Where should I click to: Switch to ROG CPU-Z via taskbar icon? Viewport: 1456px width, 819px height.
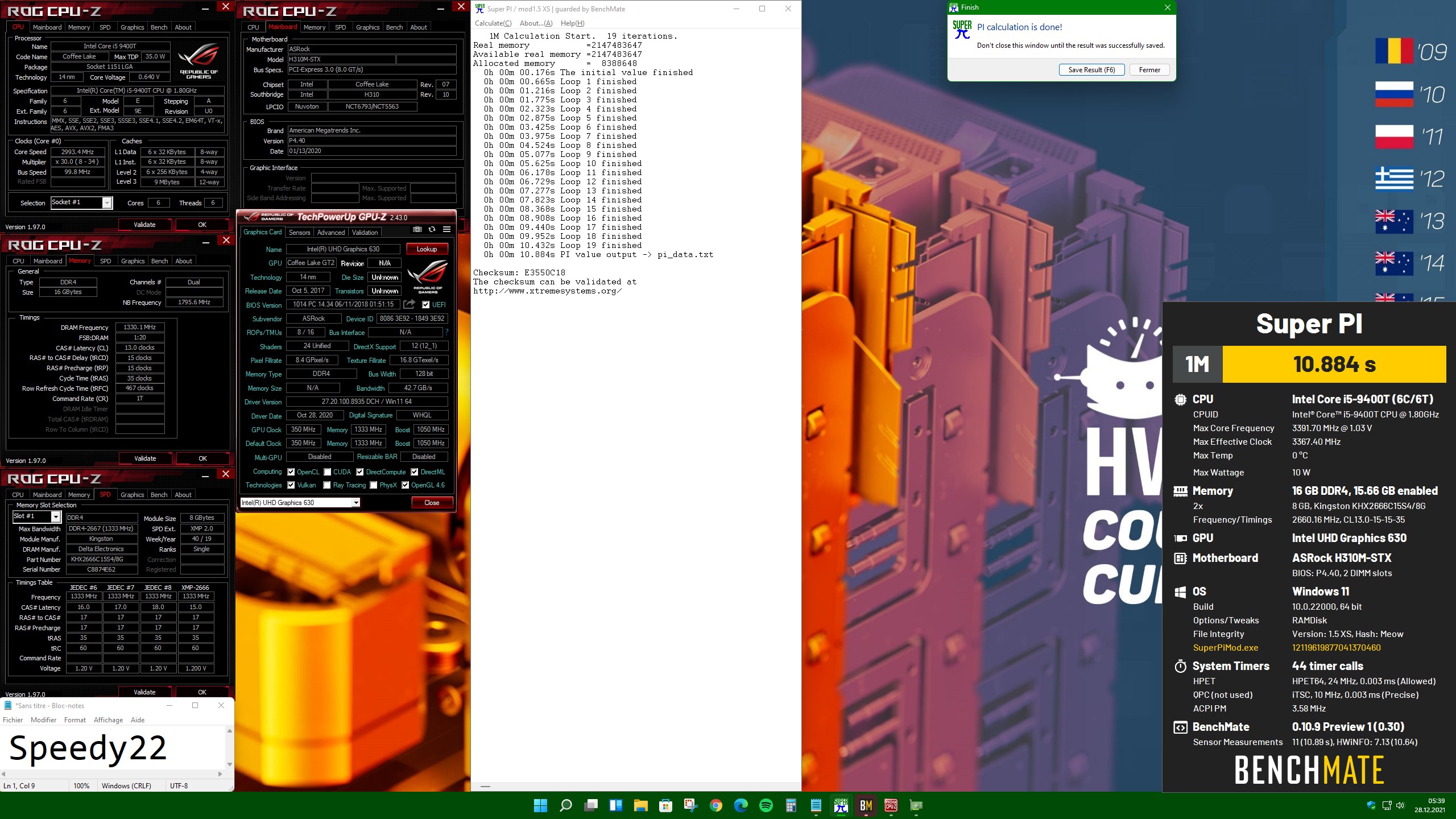(x=891, y=805)
